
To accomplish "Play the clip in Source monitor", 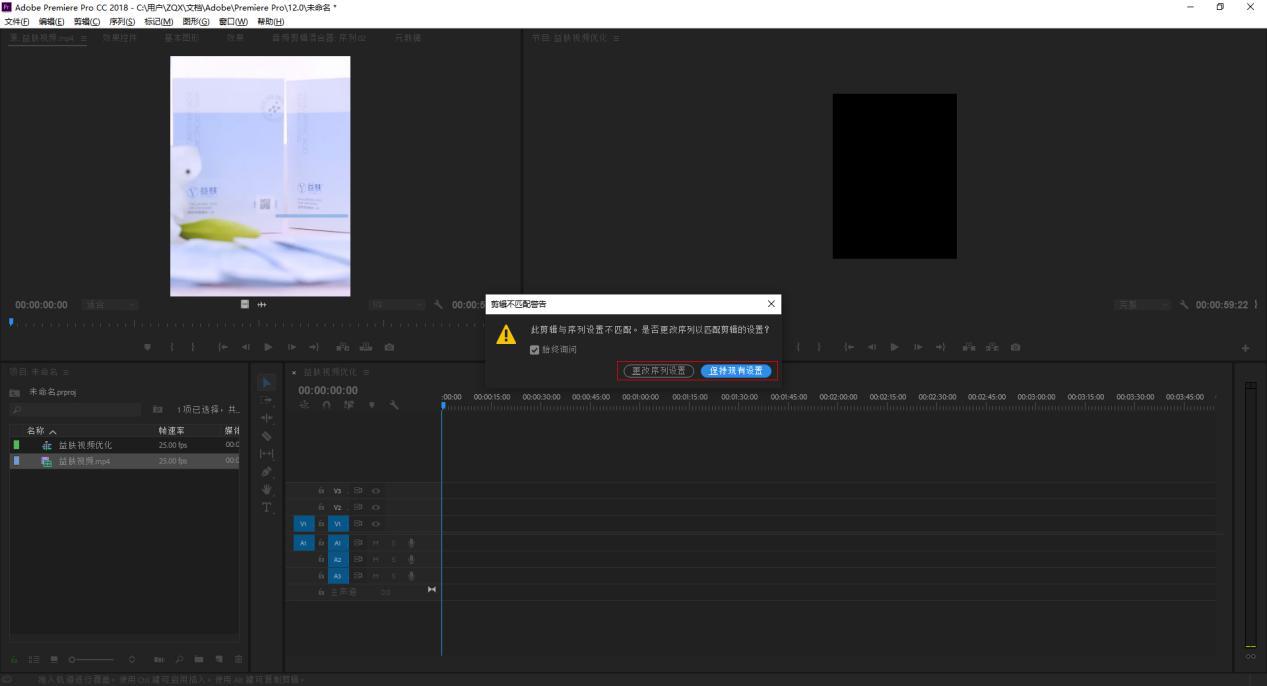I will 268,347.
